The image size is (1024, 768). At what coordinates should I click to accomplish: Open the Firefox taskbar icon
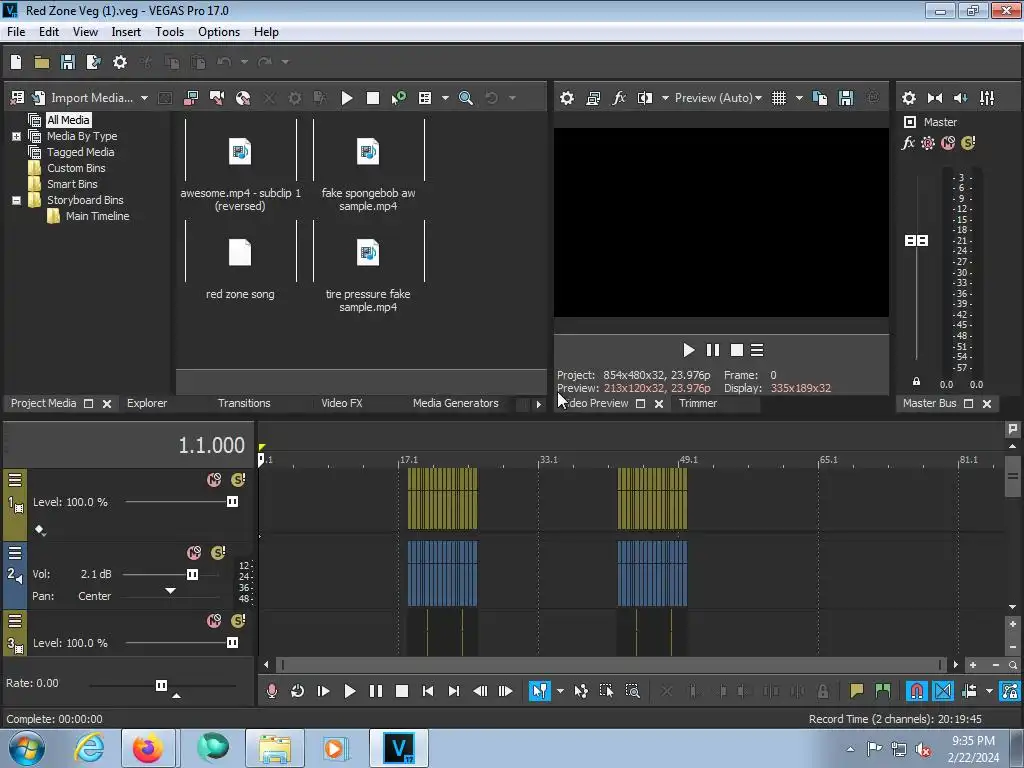click(148, 748)
